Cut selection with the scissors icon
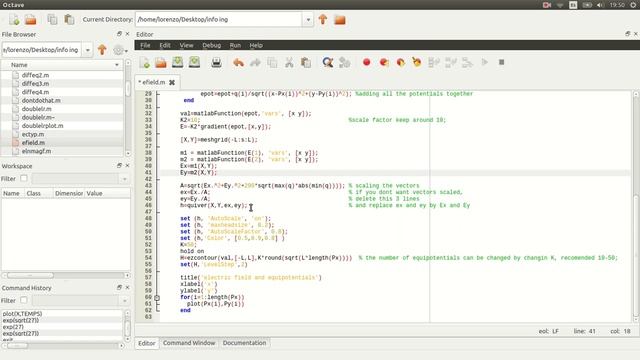 (x=289, y=62)
